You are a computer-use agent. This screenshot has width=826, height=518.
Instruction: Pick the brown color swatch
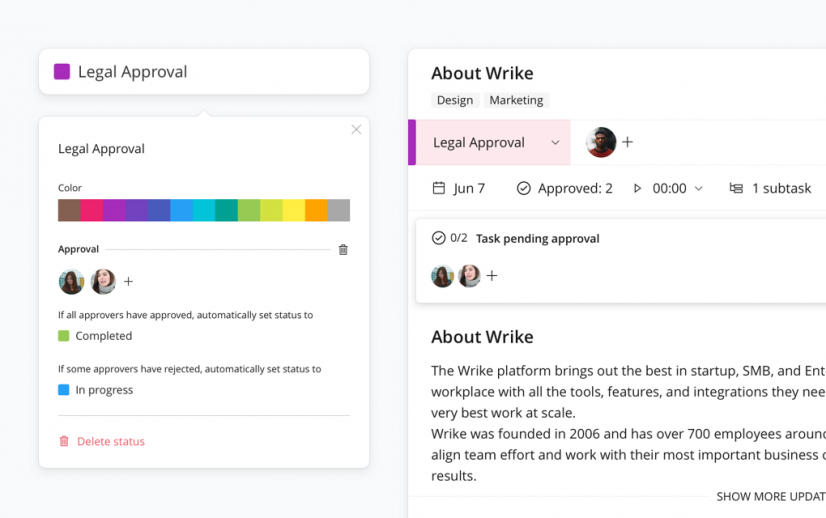tap(69, 210)
